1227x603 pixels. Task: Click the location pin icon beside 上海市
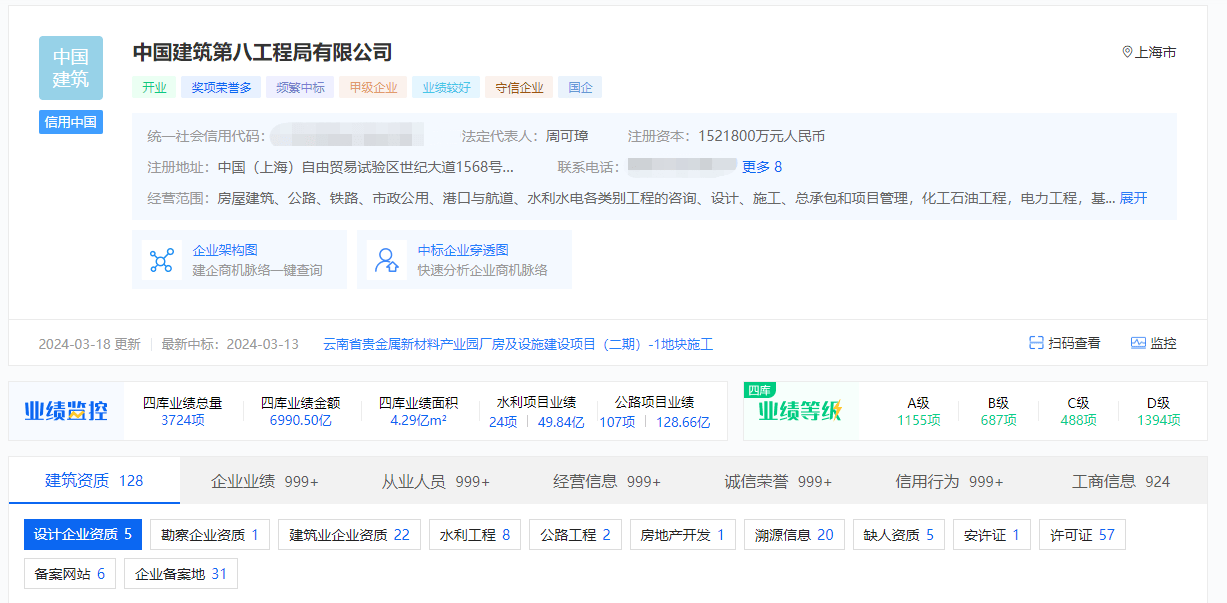1127,52
